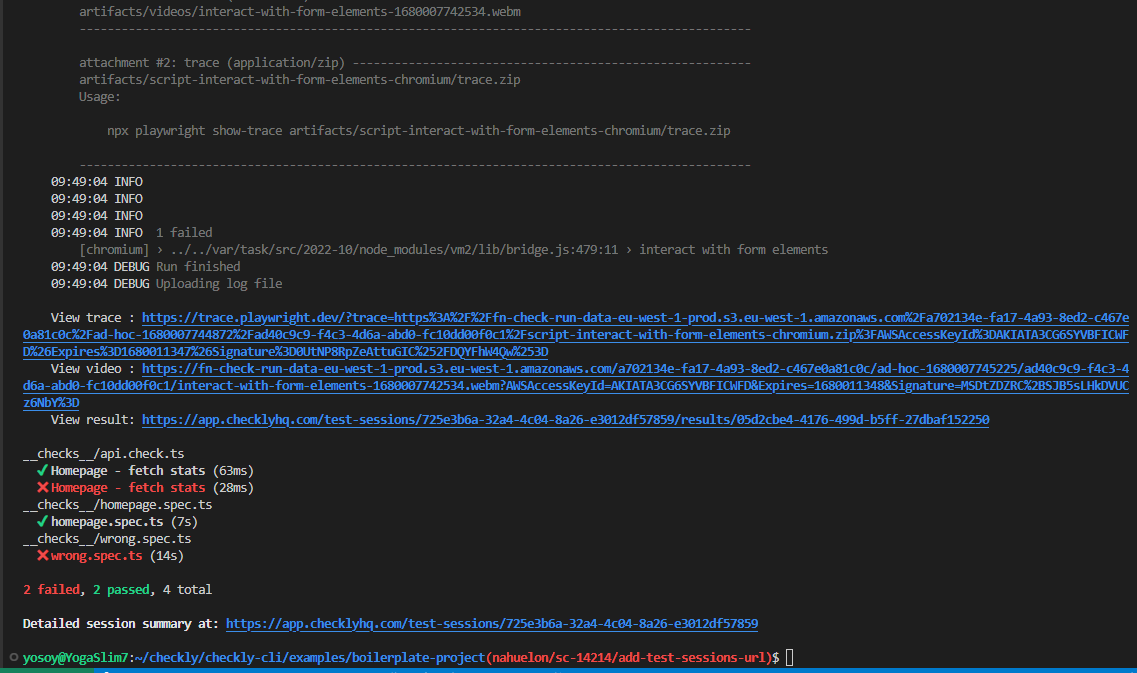Click the trace.zip artifacts path line
The height and width of the screenshot is (673, 1137).
coord(300,80)
